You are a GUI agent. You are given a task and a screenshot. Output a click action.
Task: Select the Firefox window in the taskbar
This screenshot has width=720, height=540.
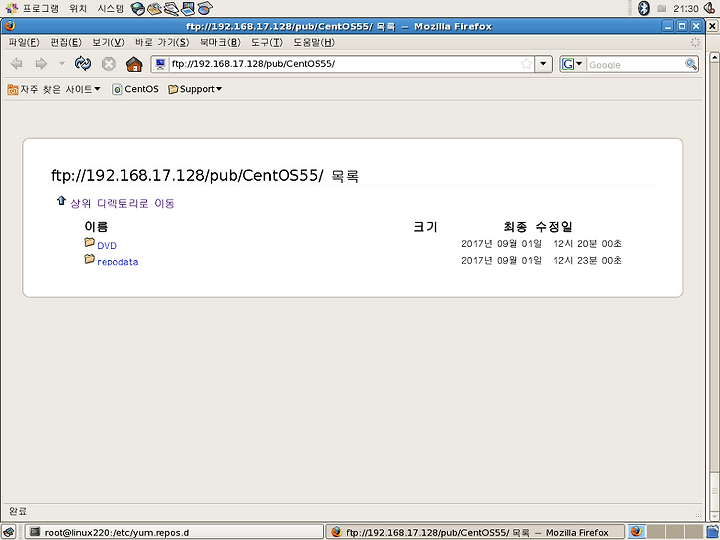pyautogui.click(x=474, y=532)
